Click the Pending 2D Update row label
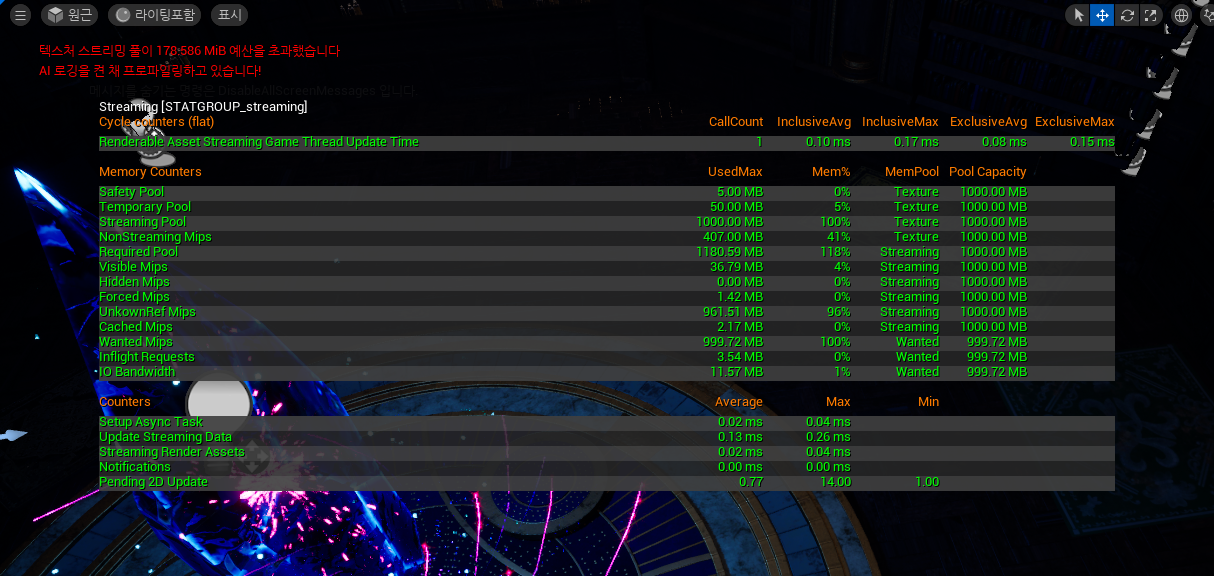Viewport: 1214px width, 576px height. 153,482
